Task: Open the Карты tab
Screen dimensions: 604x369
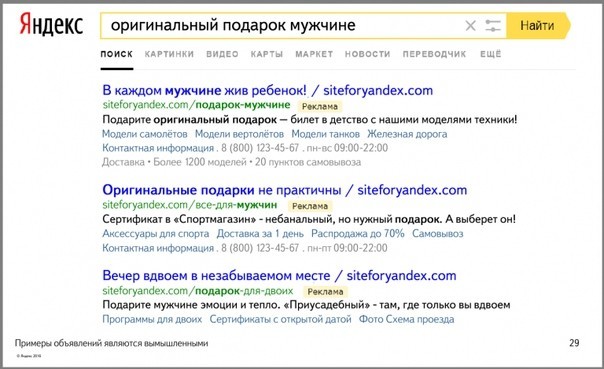Action: tap(267, 54)
